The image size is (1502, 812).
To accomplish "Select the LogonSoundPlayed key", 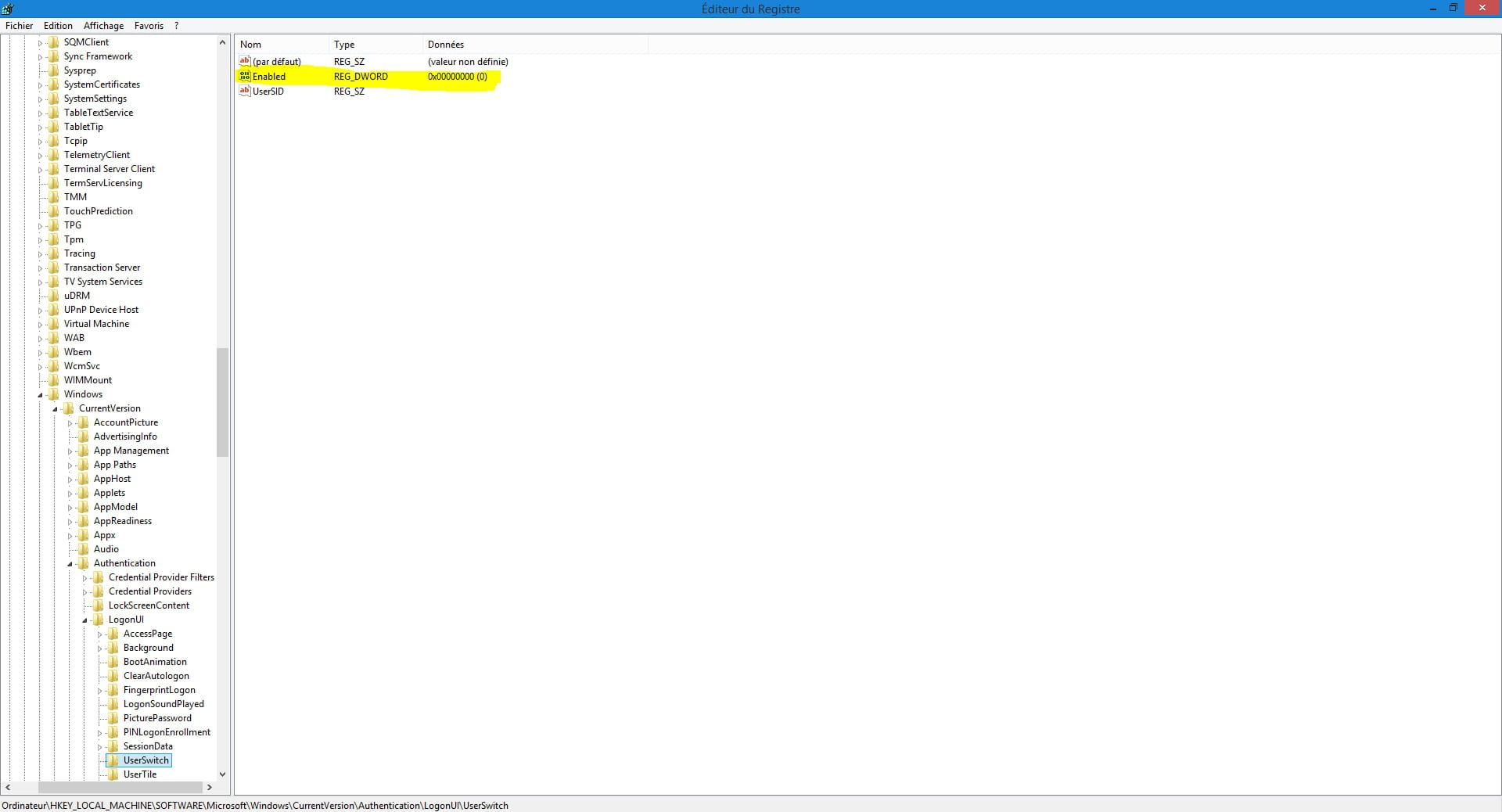I will [163, 704].
